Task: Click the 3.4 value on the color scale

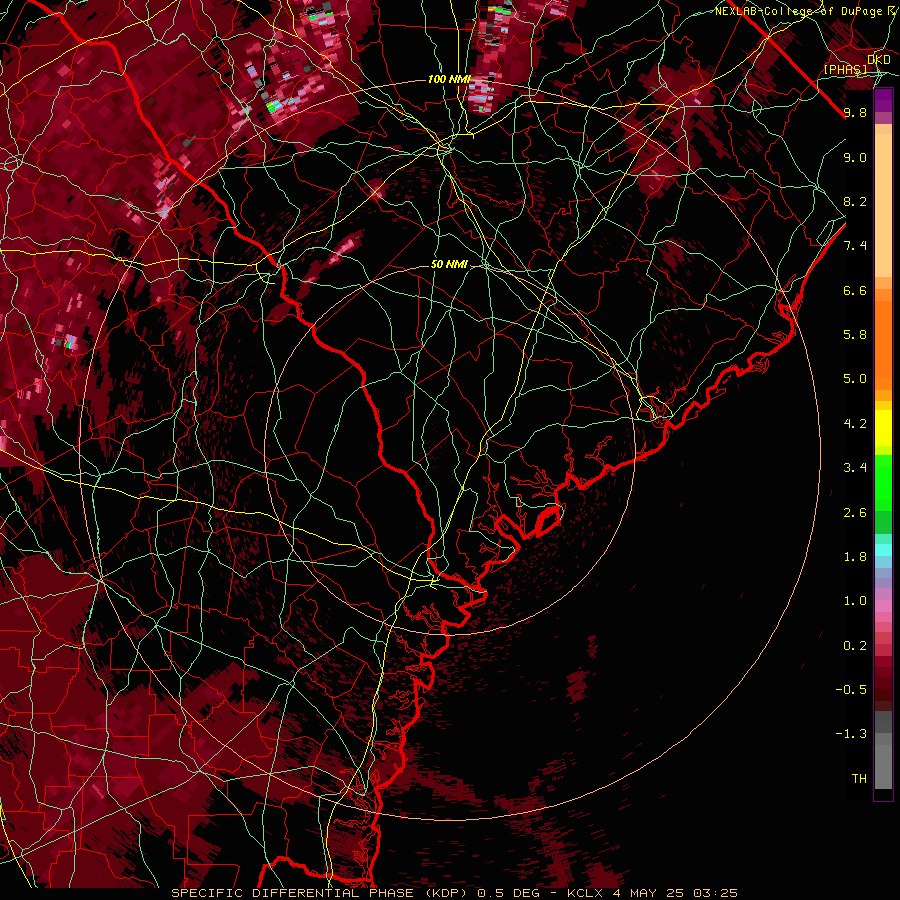Action: (855, 468)
